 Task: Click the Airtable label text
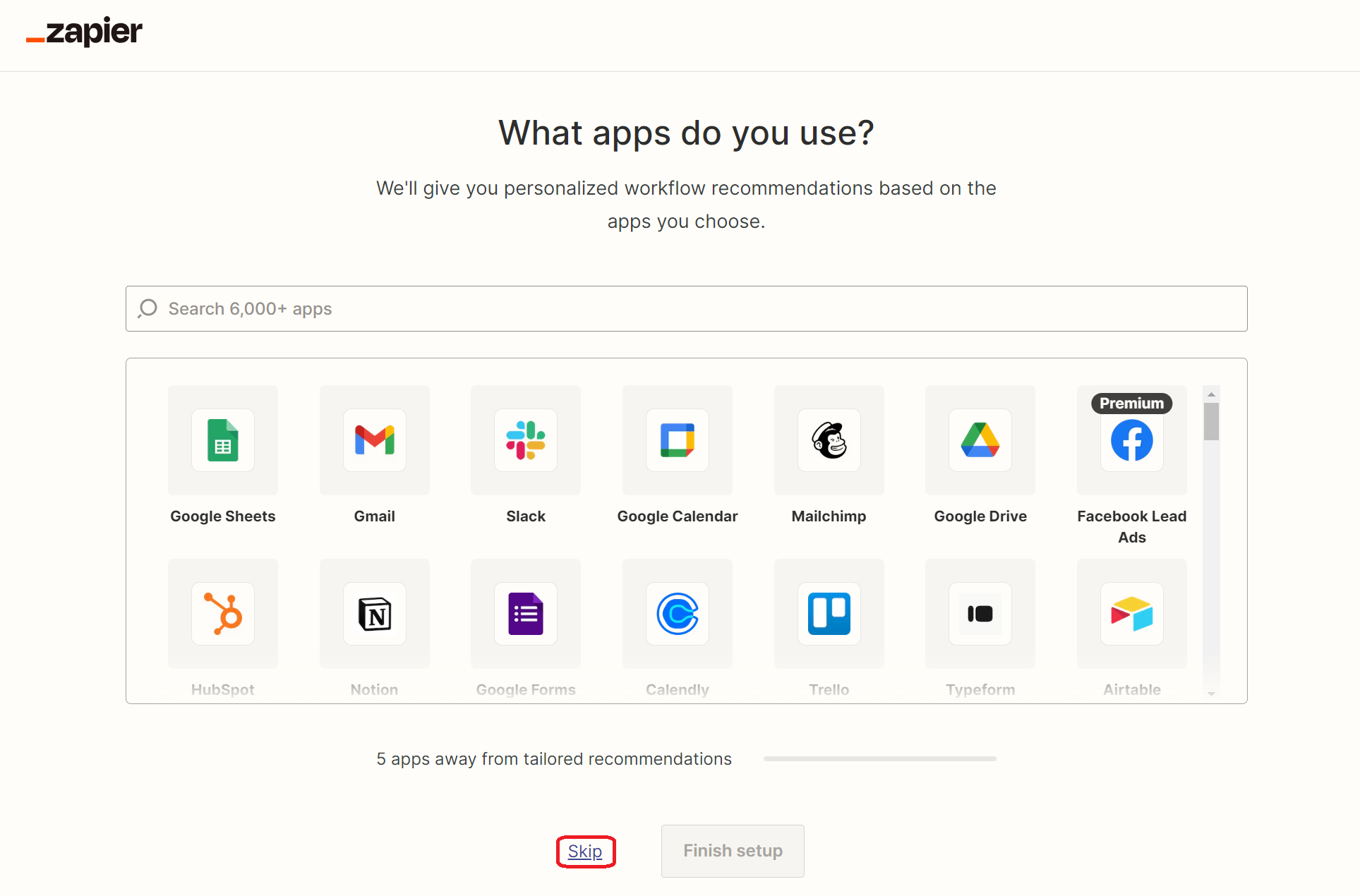pos(1132,689)
